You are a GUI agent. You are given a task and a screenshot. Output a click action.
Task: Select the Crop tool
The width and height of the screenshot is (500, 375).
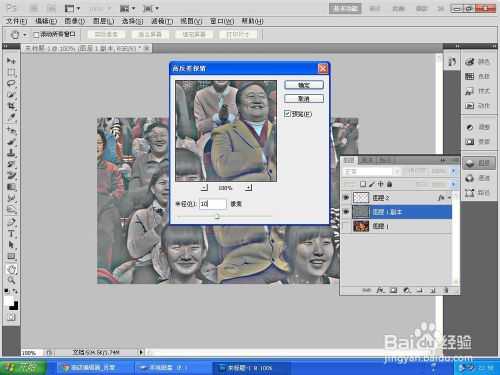pos(11,106)
